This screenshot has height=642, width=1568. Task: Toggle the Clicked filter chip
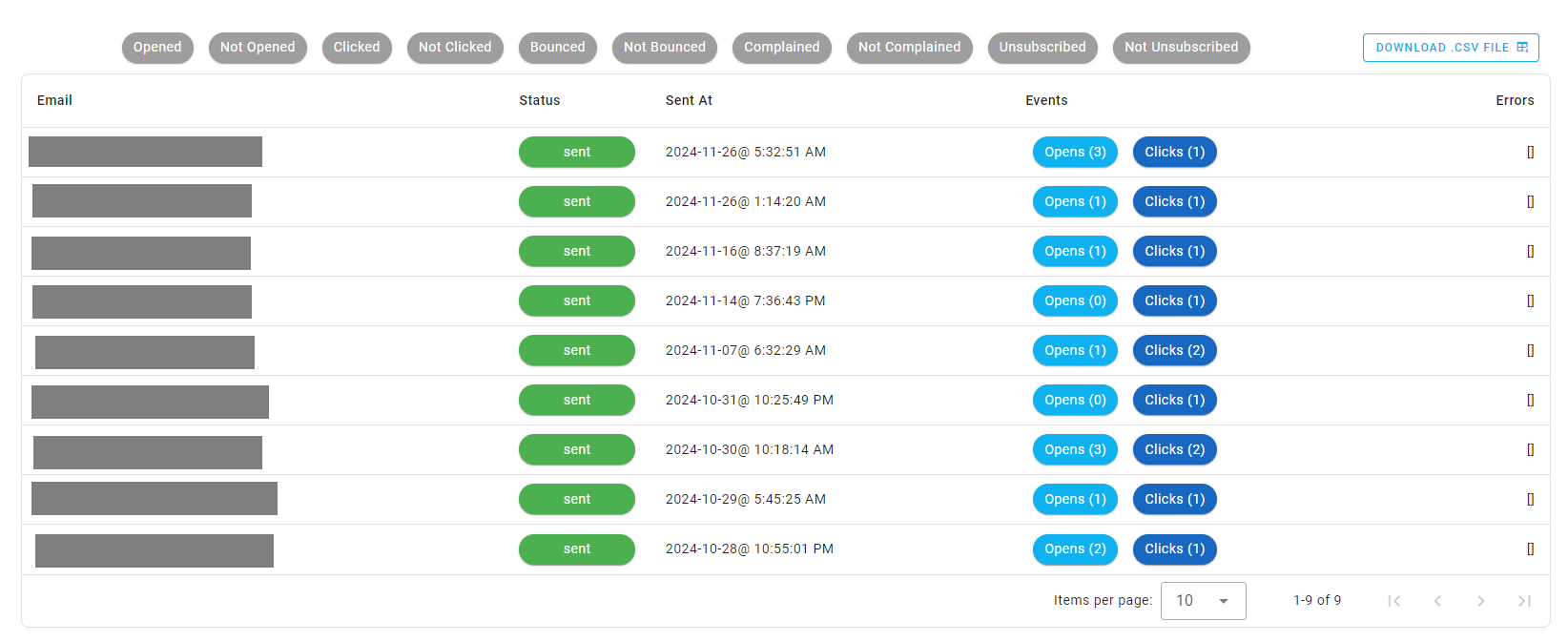pyautogui.click(x=357, y=47)
